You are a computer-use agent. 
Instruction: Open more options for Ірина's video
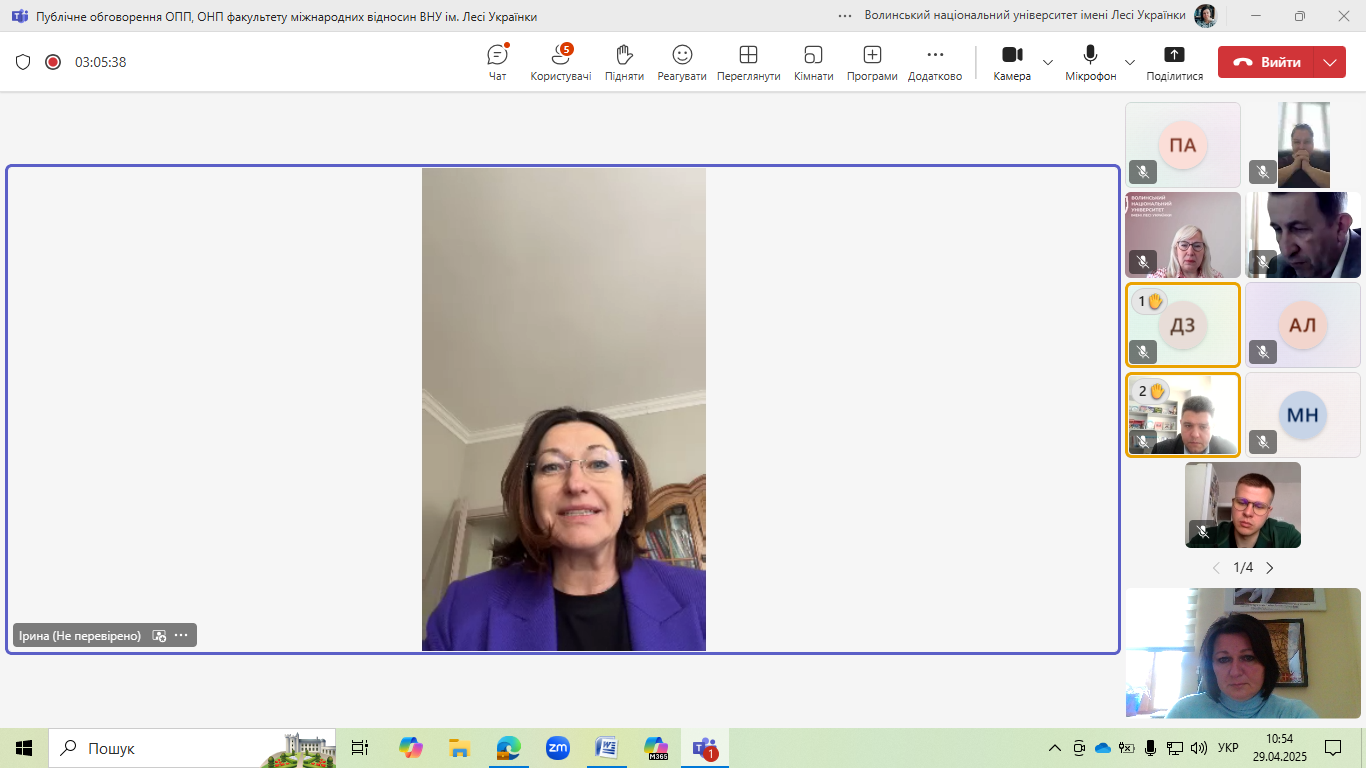[181, 635]
